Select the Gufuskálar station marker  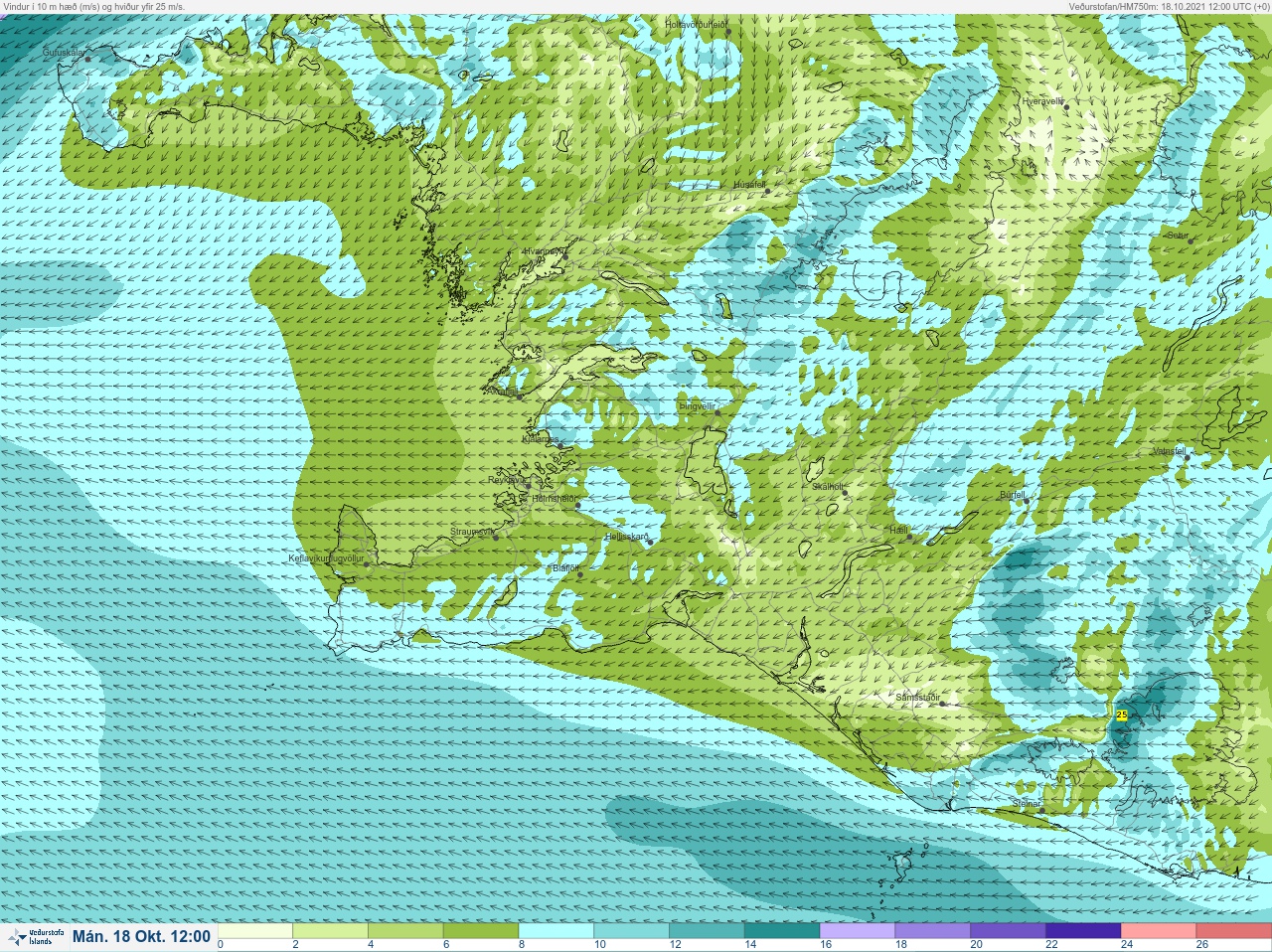(88, 60)
